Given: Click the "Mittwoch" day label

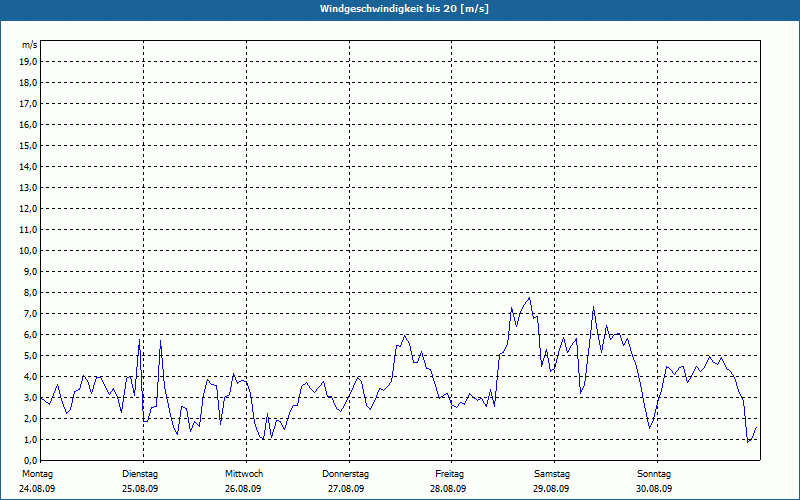Looking at the screenshot, I should [244, 474].
